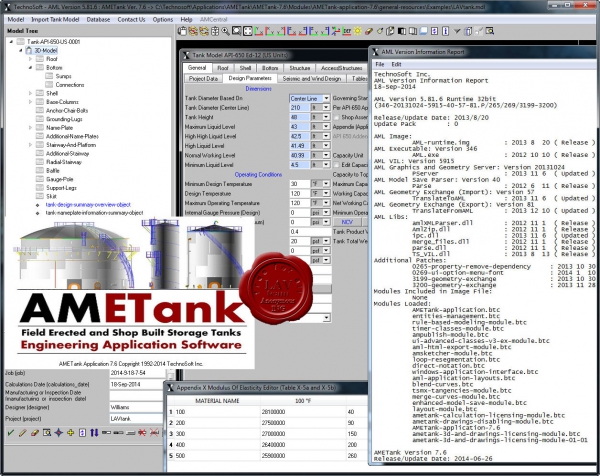600x476 pixels.
Task: Switch to the Structure tab
Action: [300, 68]
